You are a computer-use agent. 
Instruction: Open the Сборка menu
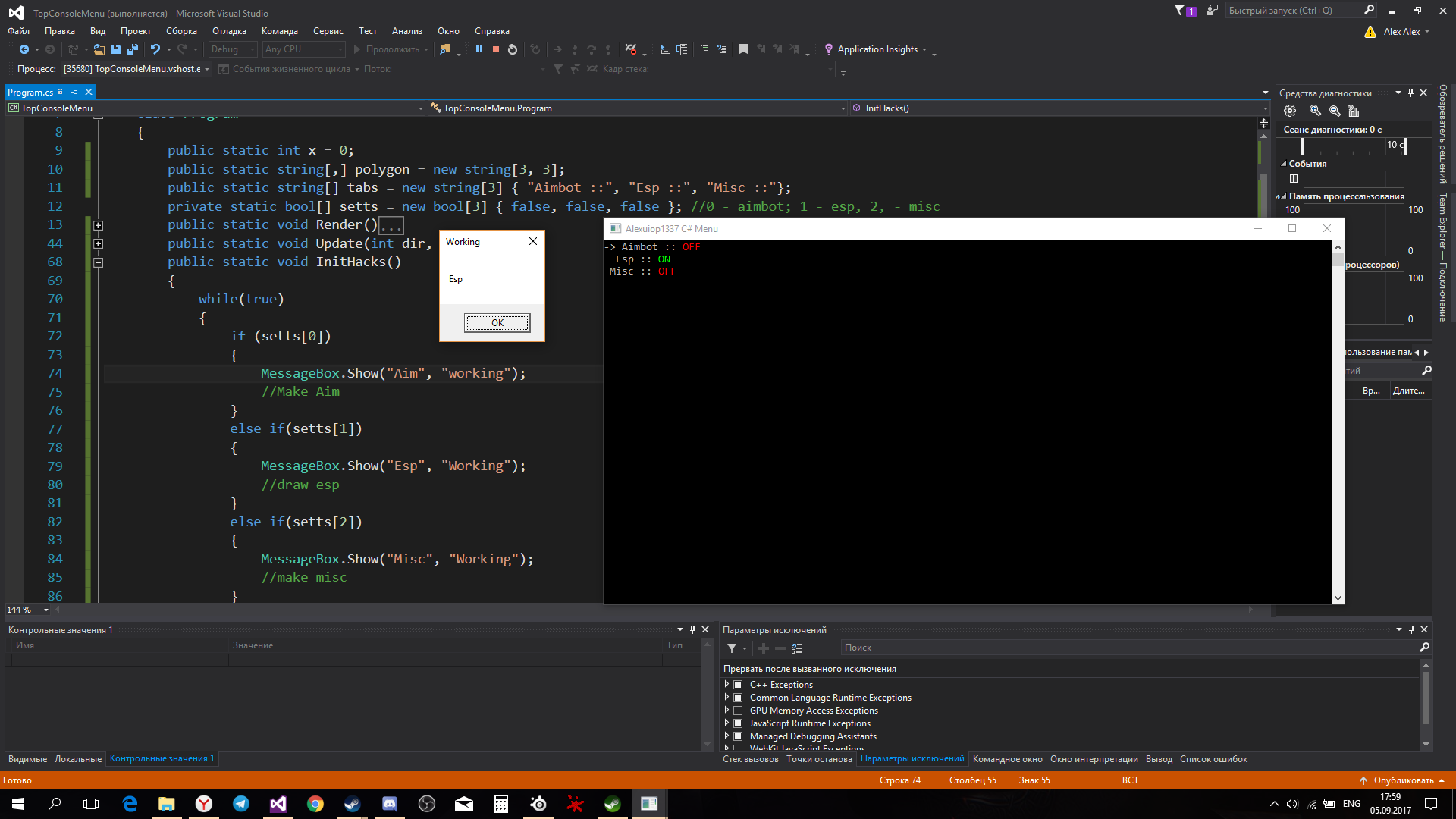[x=181, y=31]
